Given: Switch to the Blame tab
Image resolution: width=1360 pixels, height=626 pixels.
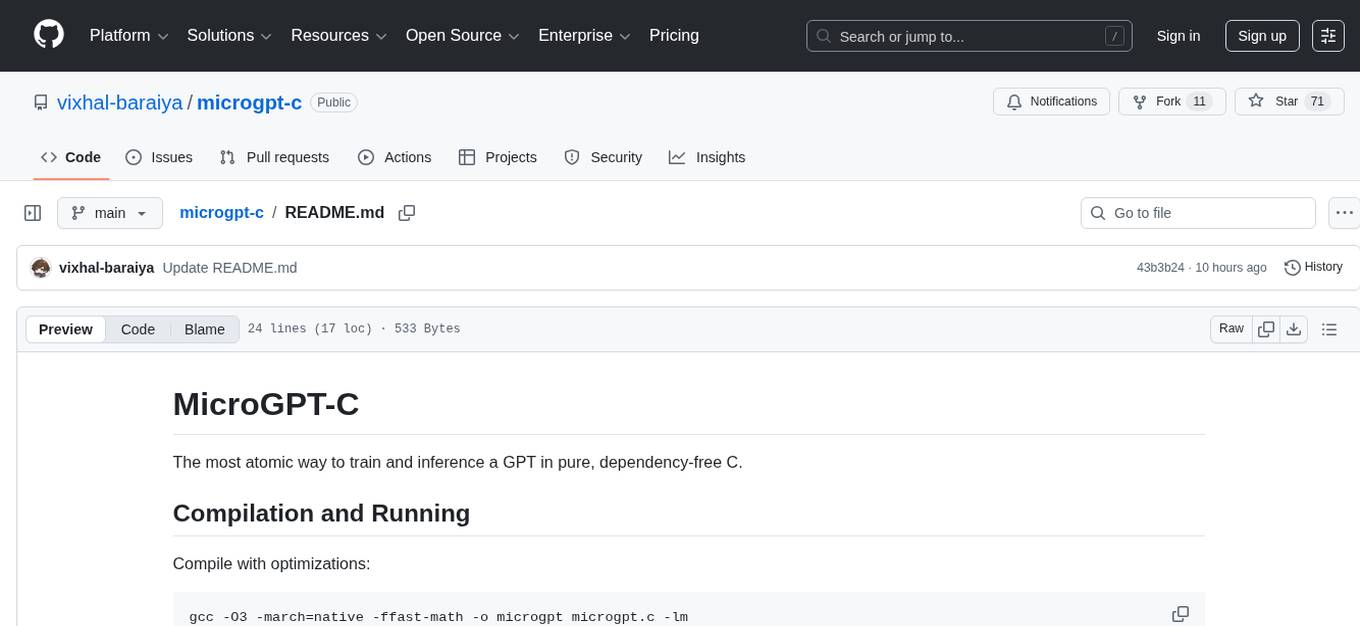Looking at the screenshot, I should pos(204,328).
